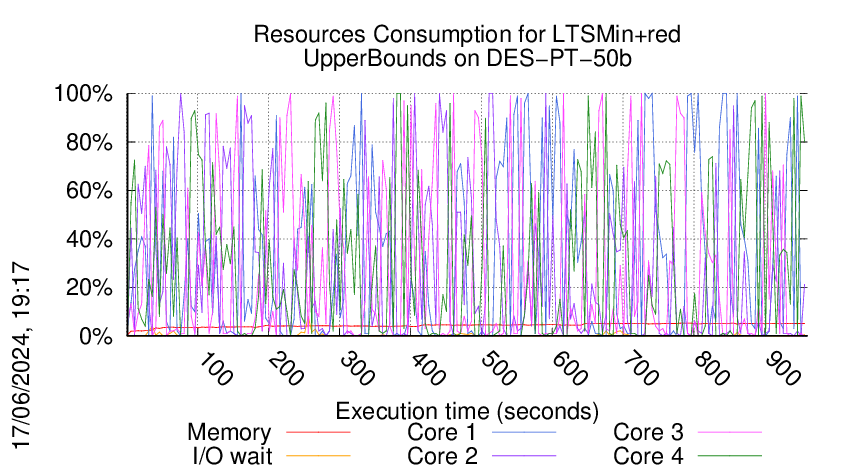
Task: Click the 500 x-axis tick label
Action: click(499, 369)
